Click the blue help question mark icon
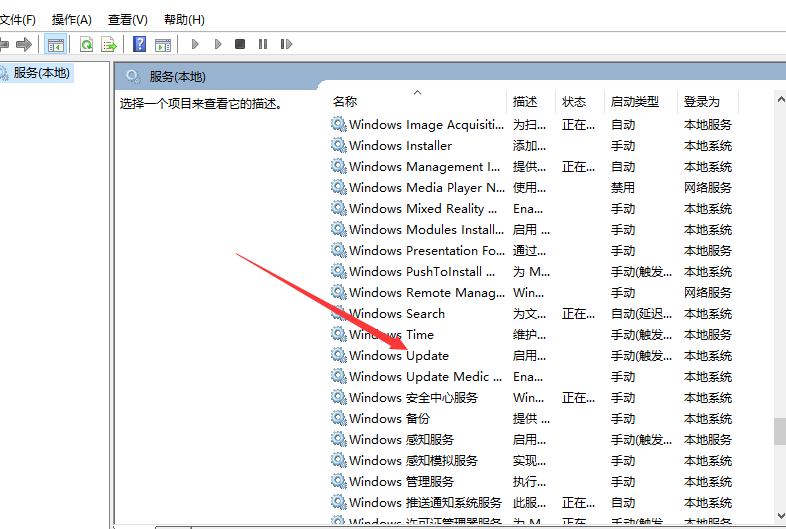The height and width of the screenshot is (529, 786). (139, 44)
